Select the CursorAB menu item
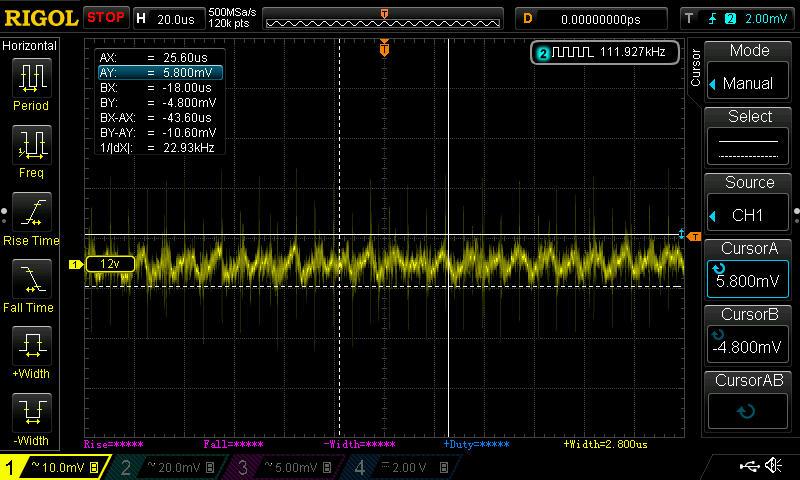 (749, 401)
